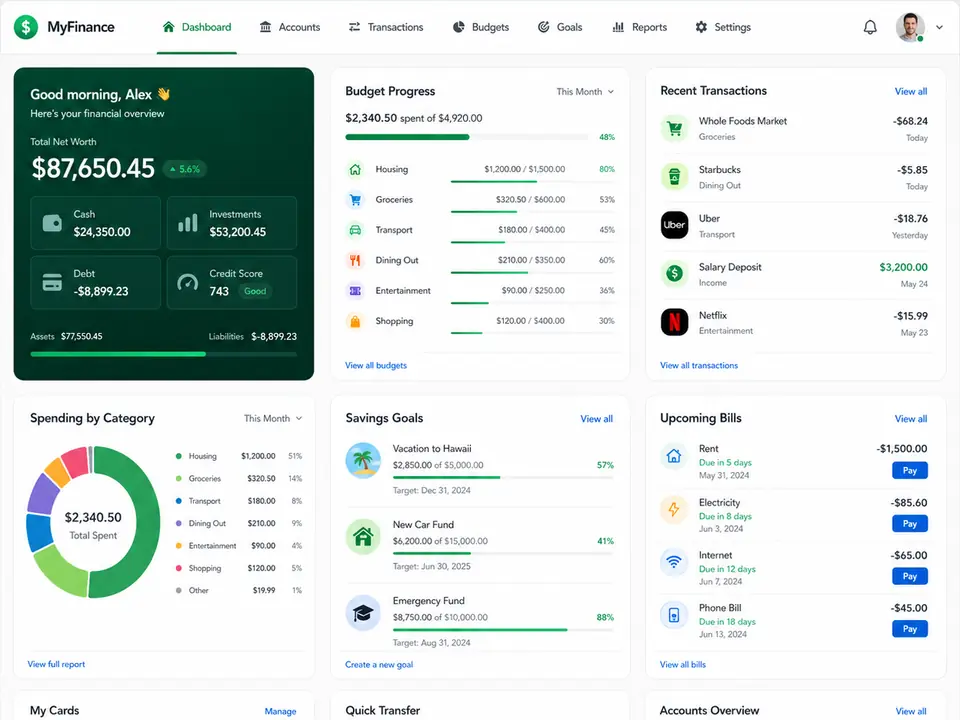Click the Rent bill house icon
Image resolution: width=960 pixels, height=720 pixels.
(674, 456)
